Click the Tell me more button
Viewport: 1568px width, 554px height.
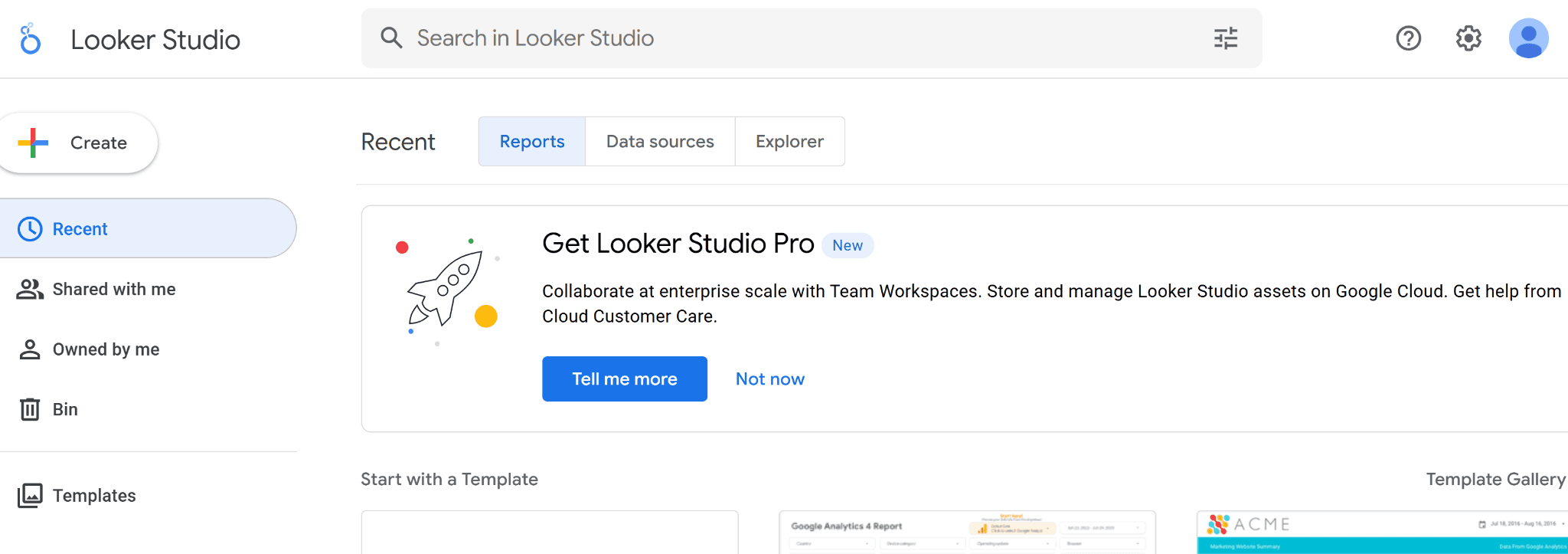pyautogui.click(x=625, y=379)
